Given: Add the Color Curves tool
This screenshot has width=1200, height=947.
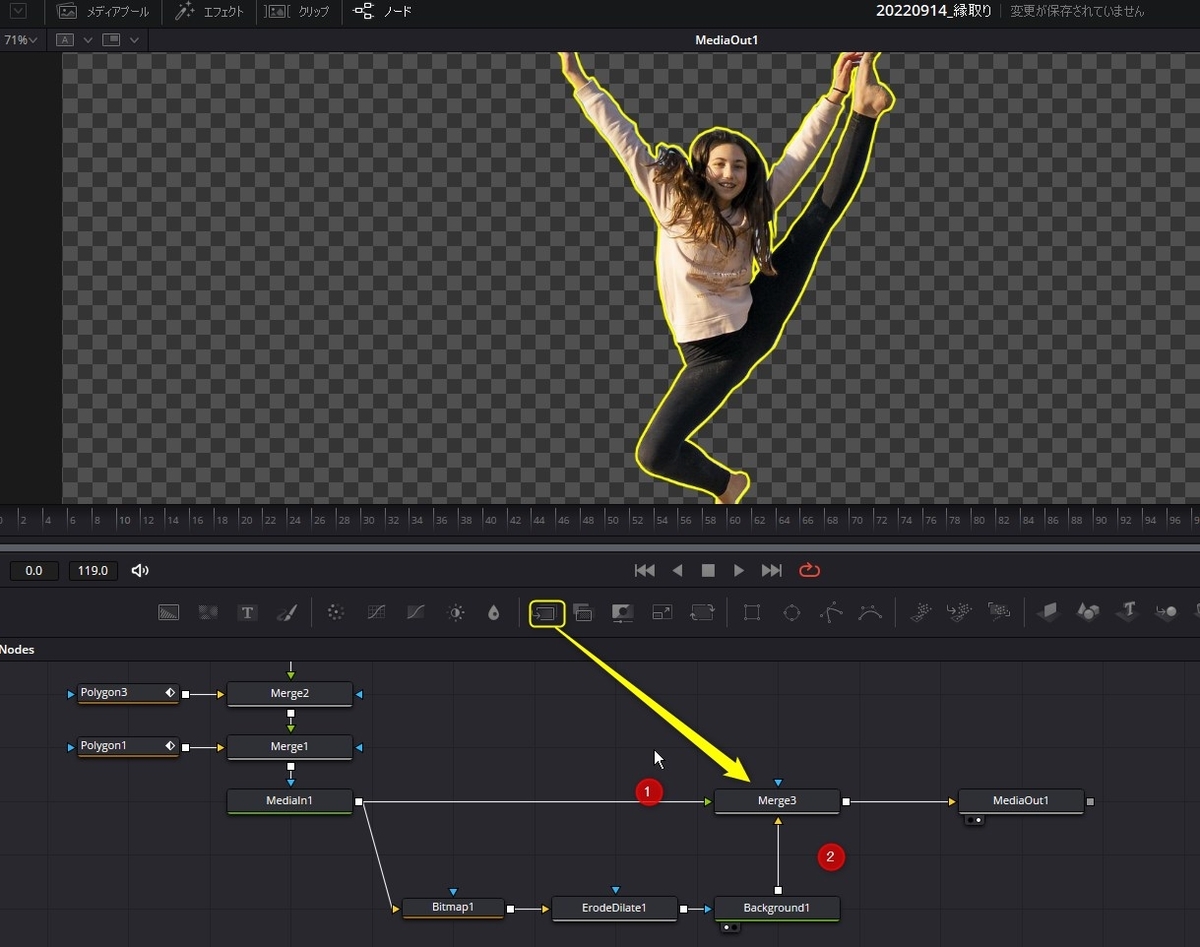Looking at the screenshot, I should coord(376,612).
